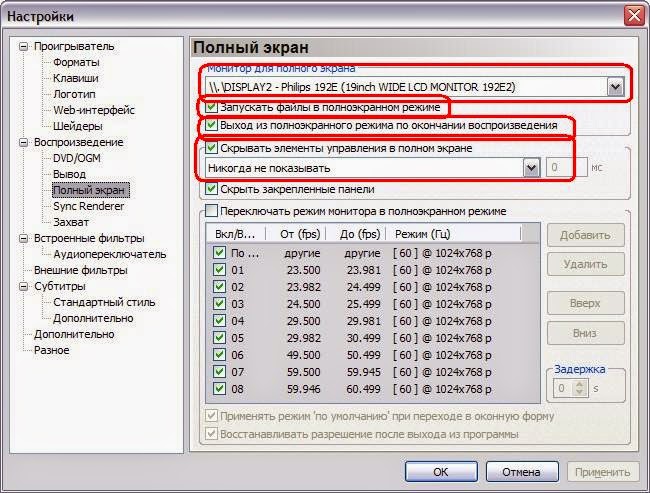This screenshot has width=650, height=493.
Task: Enable 'Переключать режим монитора' checkbox
Action: click(x=212, y=211)
